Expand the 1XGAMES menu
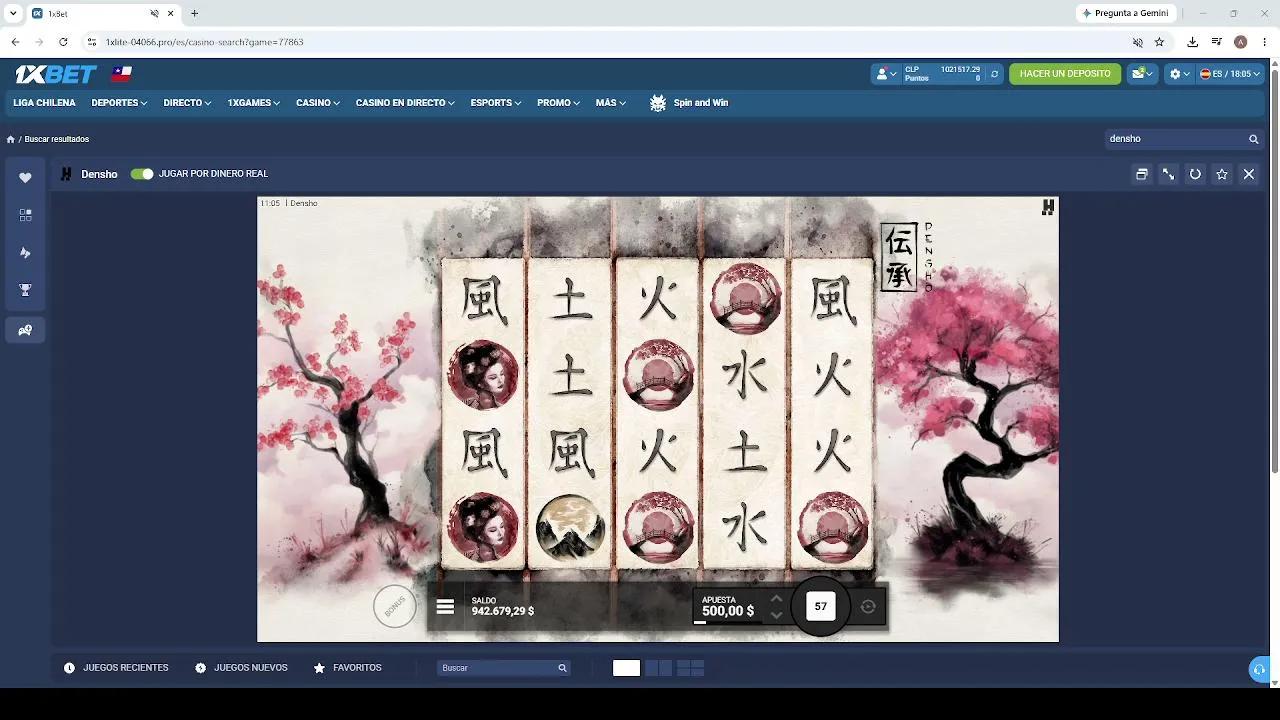 (x=253, y=103)
